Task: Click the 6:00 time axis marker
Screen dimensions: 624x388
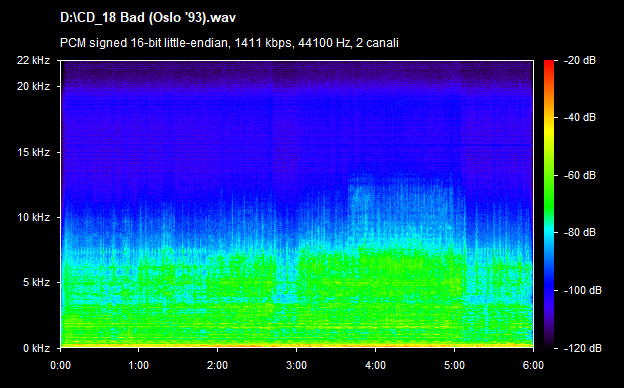Action: tap(533, 365)
